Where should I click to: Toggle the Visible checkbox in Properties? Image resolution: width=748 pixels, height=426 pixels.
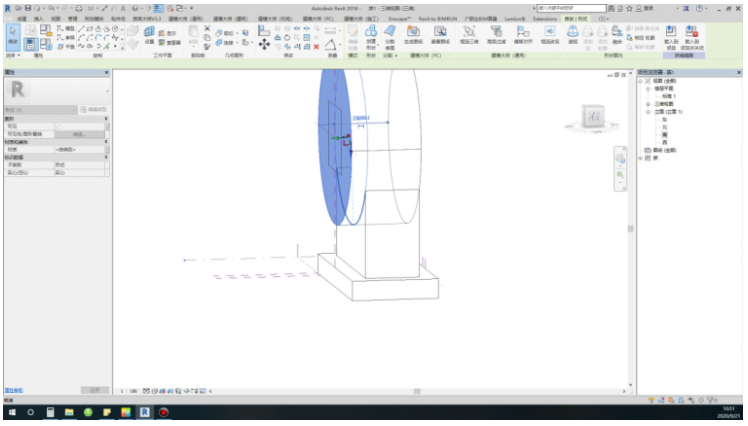(58, 126)
